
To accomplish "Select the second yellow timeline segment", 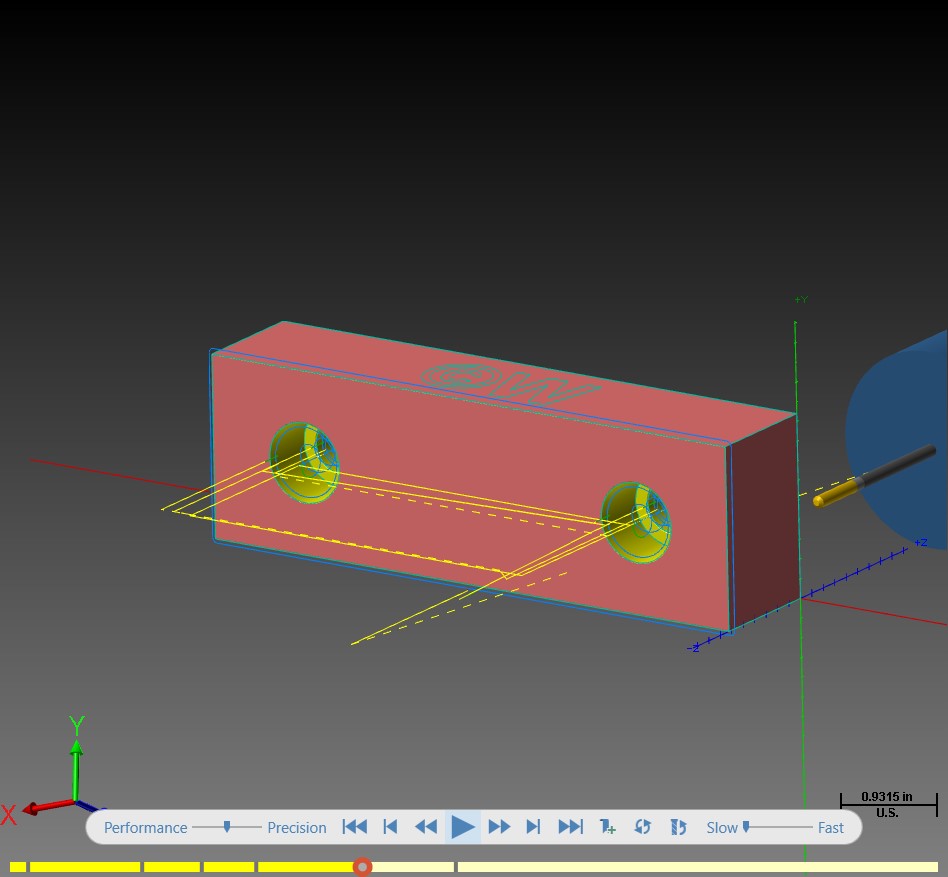I will (x=85, y=867).
